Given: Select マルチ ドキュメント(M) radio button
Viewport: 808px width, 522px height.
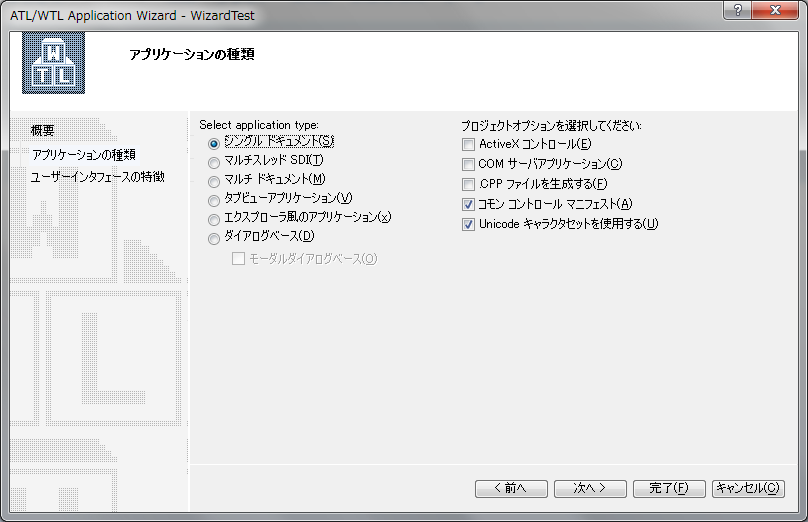Looking at the screenshot, I should [x=214, y=182].
